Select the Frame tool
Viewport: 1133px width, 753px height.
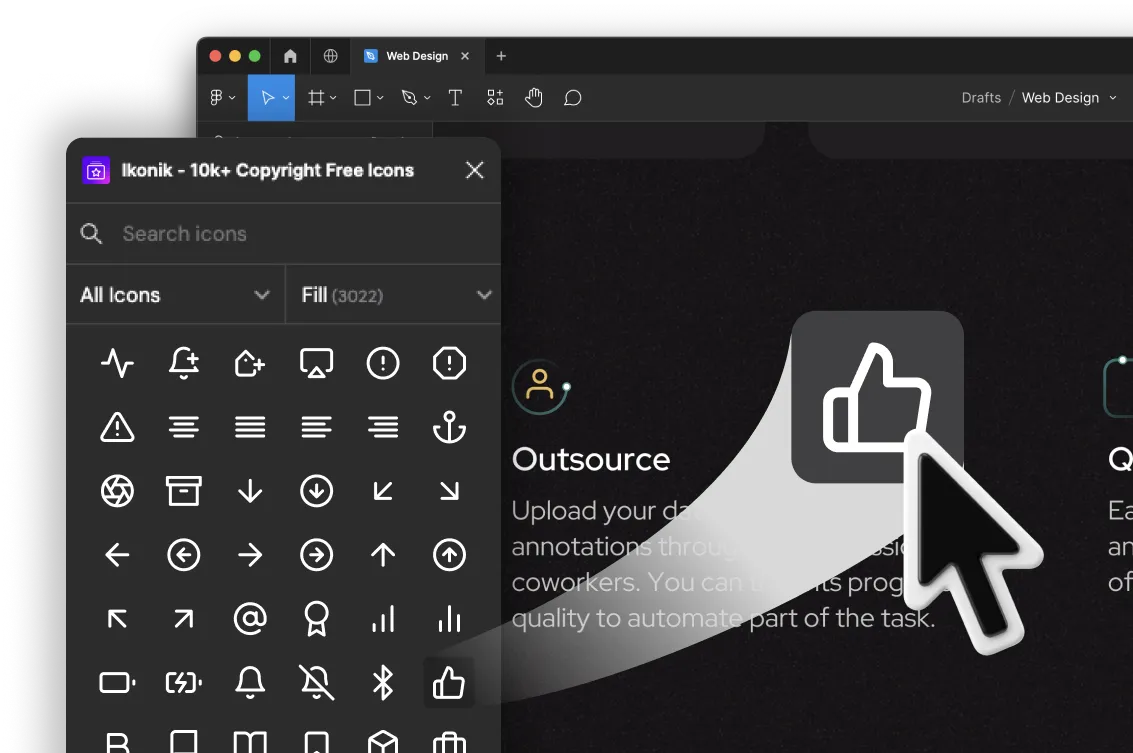coord(316,97)
